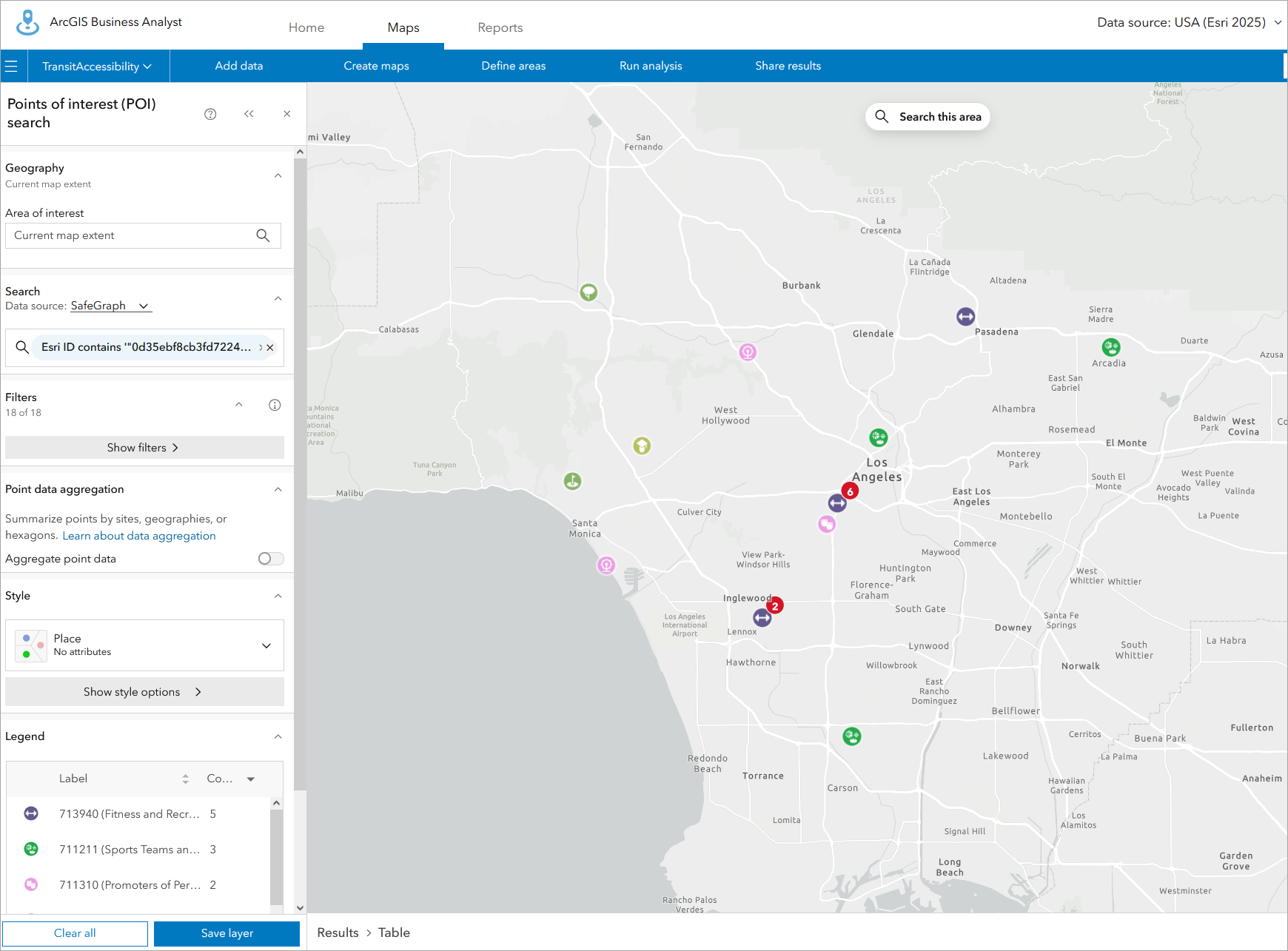This screenshot has height=951, width=1288.
Task: Click the help icon in the POI search panel
Action: coord(210,113)
